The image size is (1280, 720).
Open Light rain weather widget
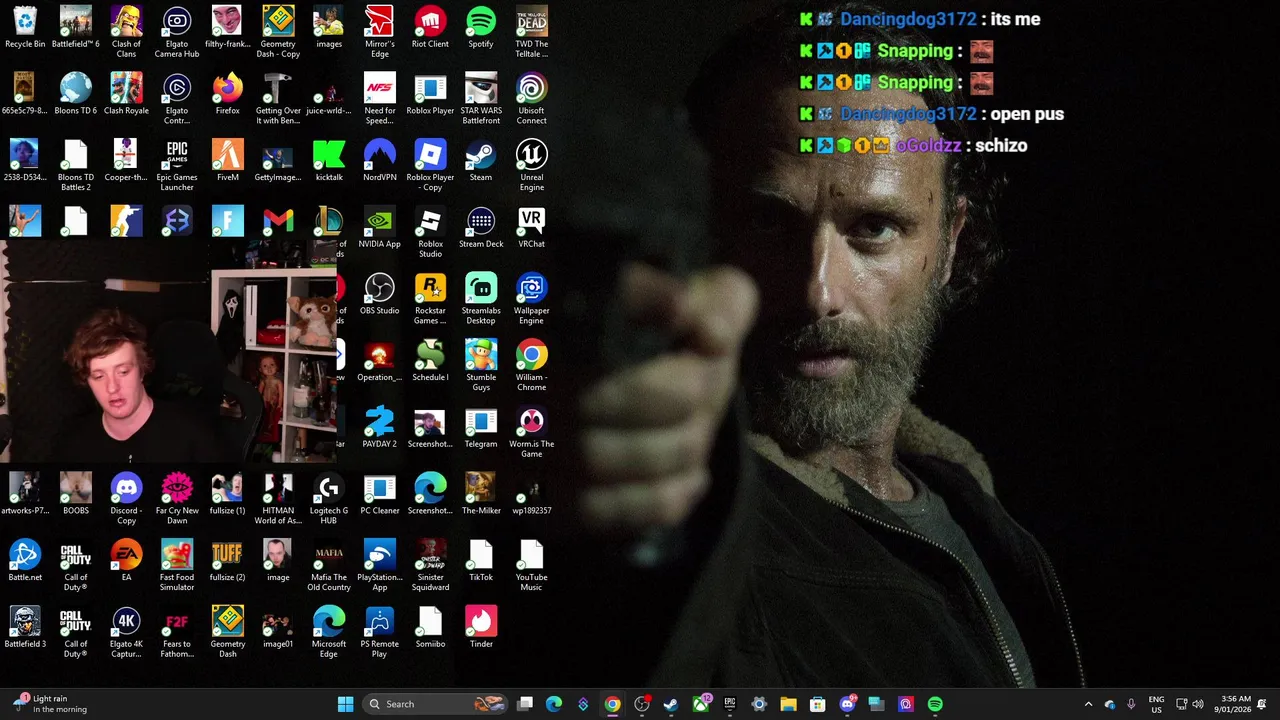(50, 704)
